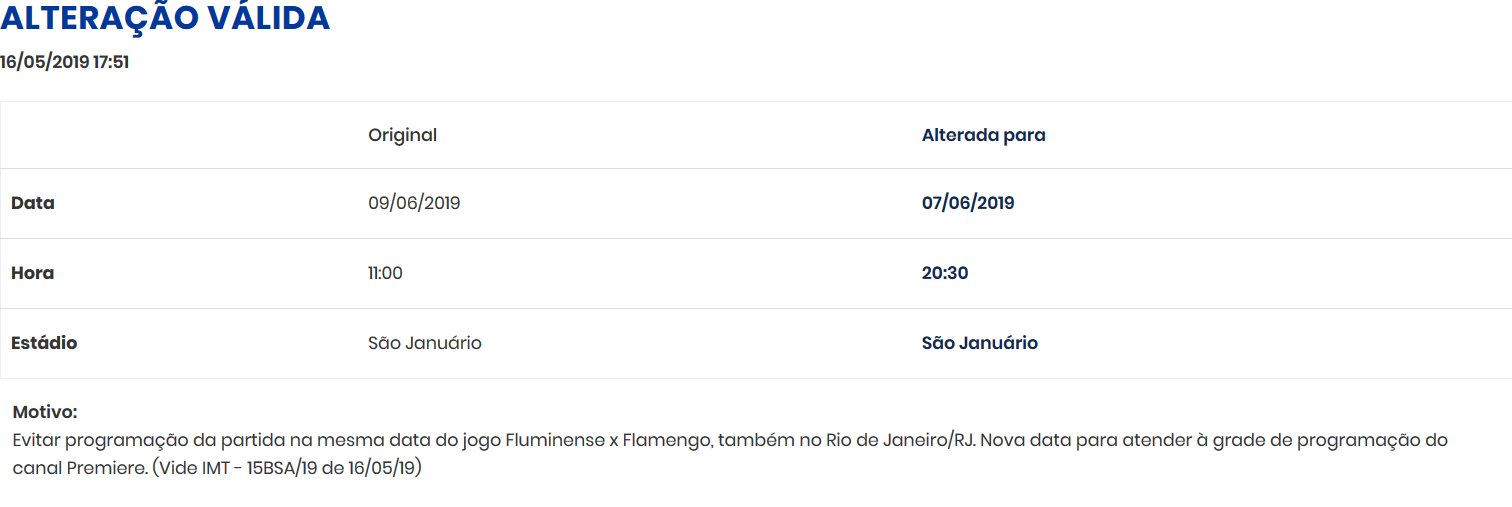Viewport: 1512px width, 507px height.
Task: Click the 16/05/2019 17:51 timestamp
Action: click(x=65, y=62)
